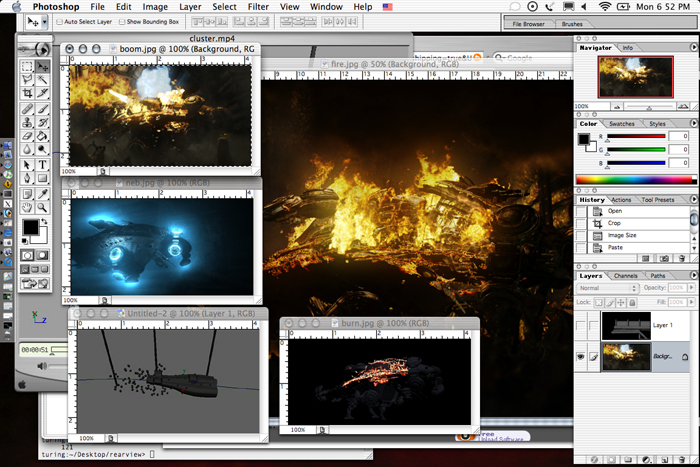The height and width of the screenshot is (467, 700).
Task: Select the Blur tool
Action: tap(27, 149)
